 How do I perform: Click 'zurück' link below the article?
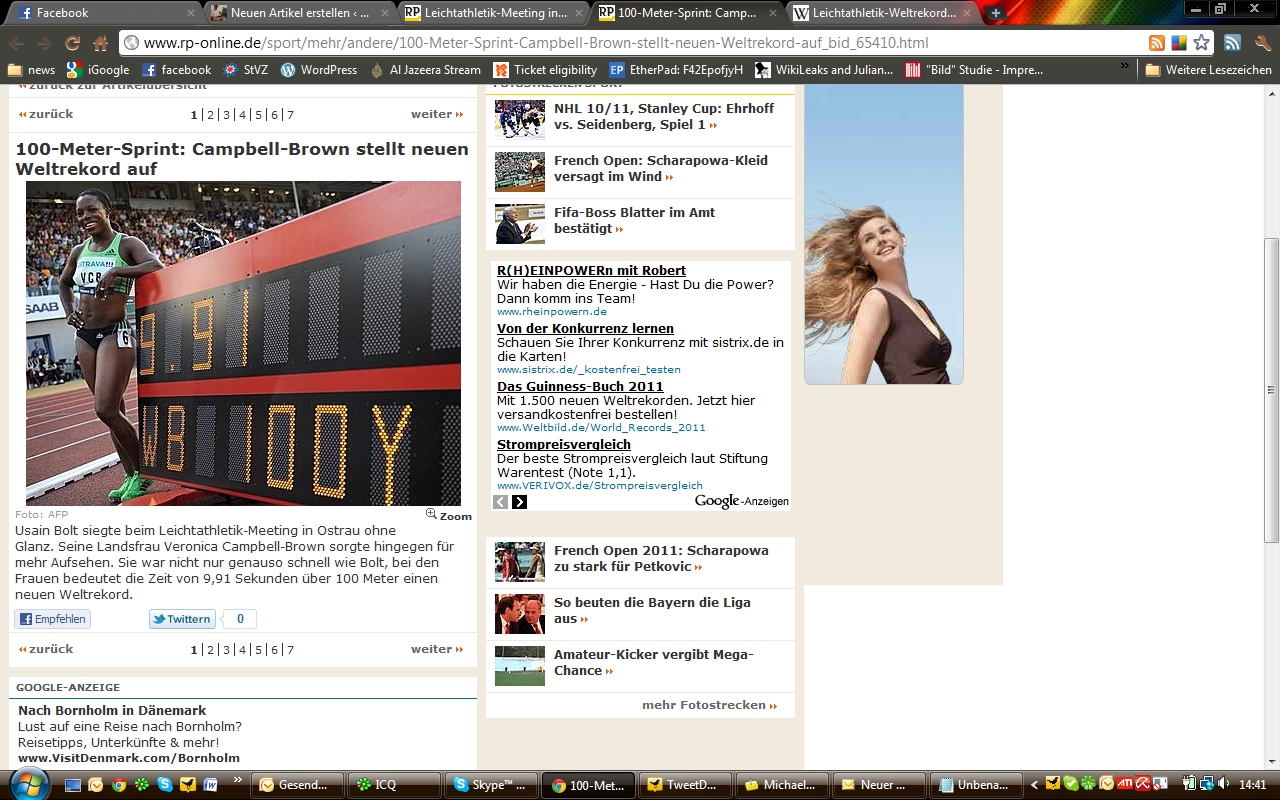pos(46,649)
